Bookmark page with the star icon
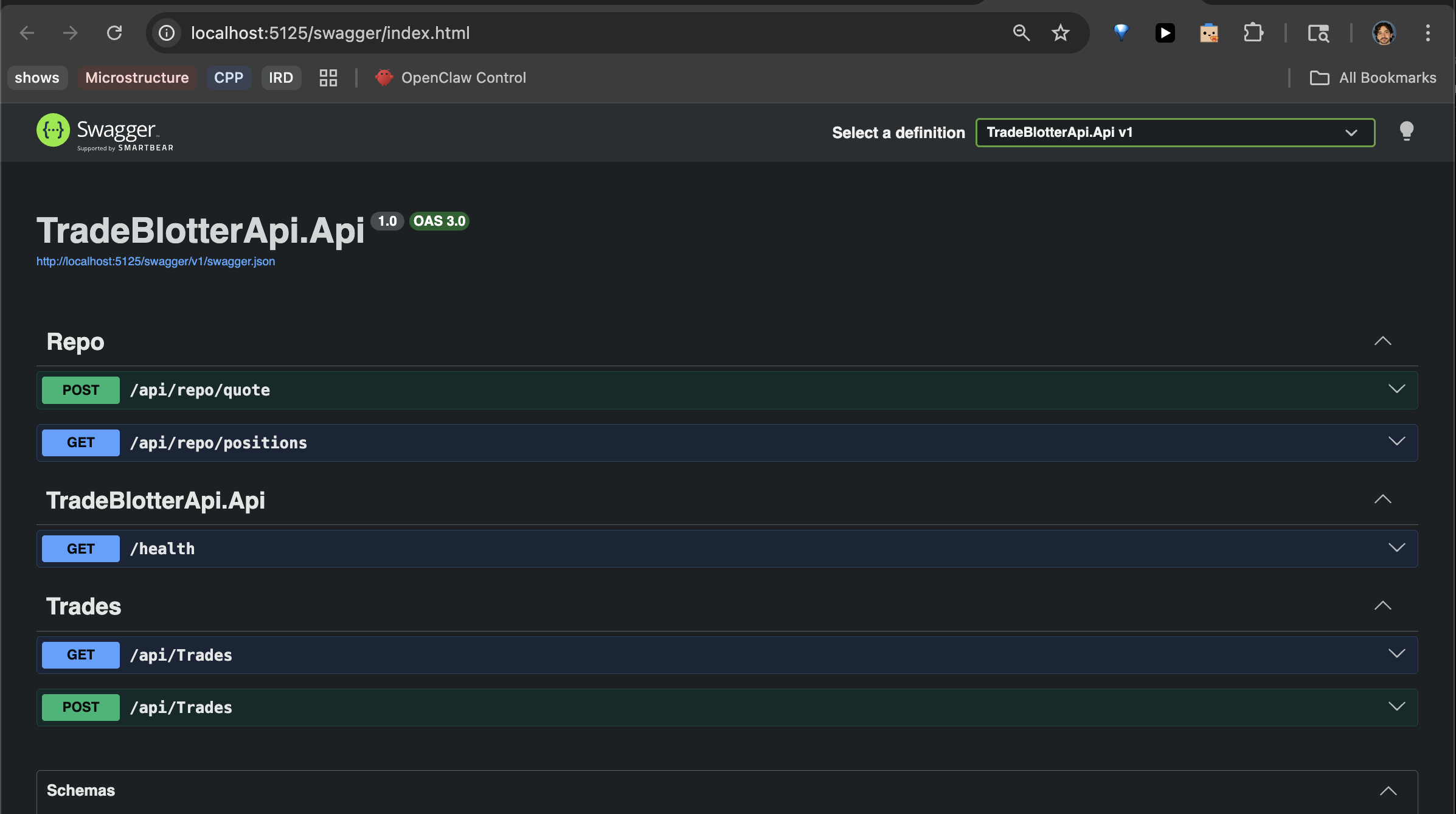This screenshot has height=814, width=1456. point(1060,33)
